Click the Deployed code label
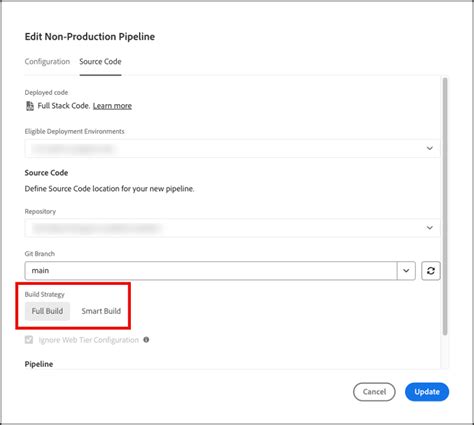The width and height of the screenshot is (474, 425). (x=46, y=92)
